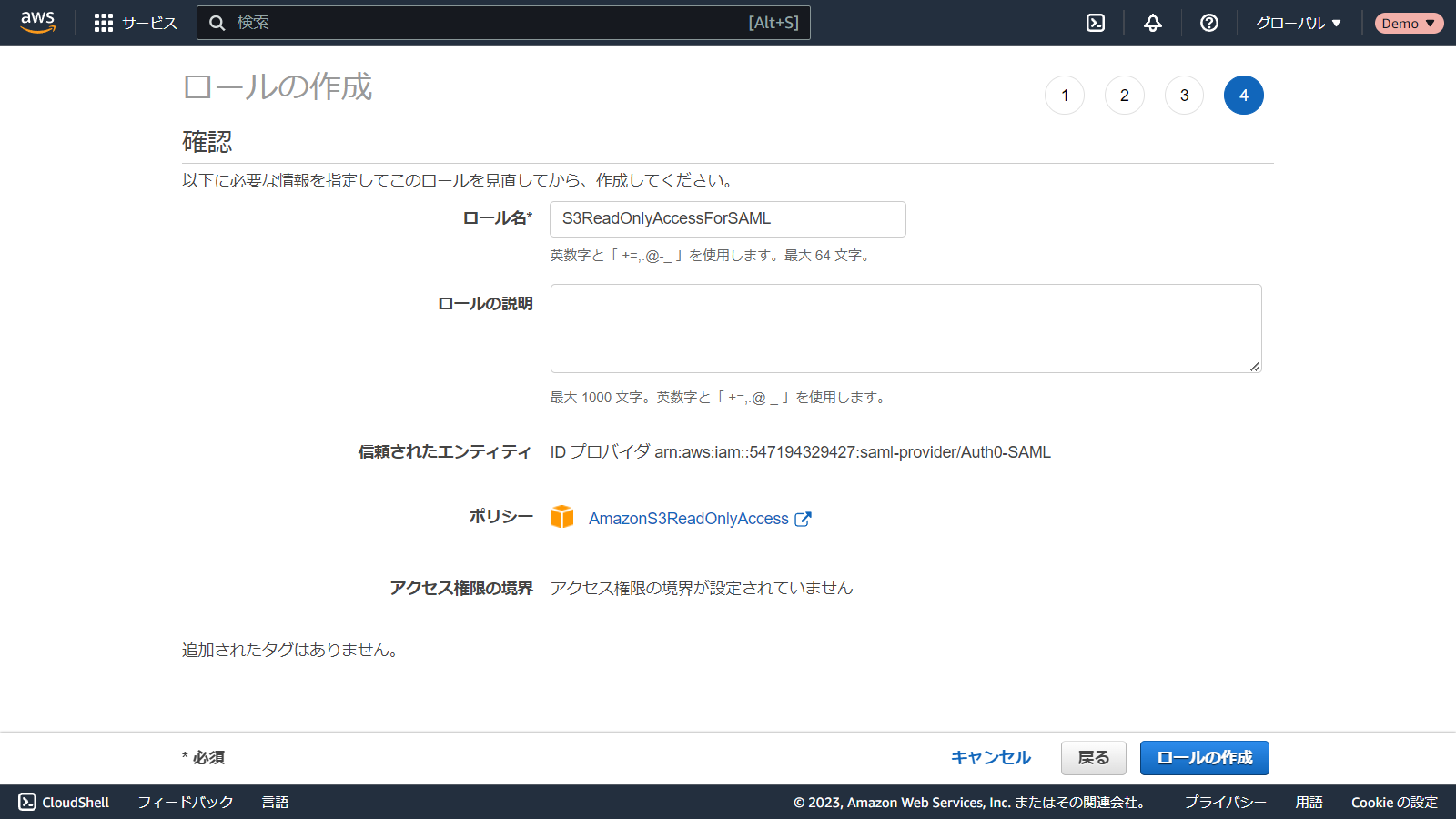Jump to step 3 of the wizard
This screenshot has height=819, width=1456.
coord(1184,96)
